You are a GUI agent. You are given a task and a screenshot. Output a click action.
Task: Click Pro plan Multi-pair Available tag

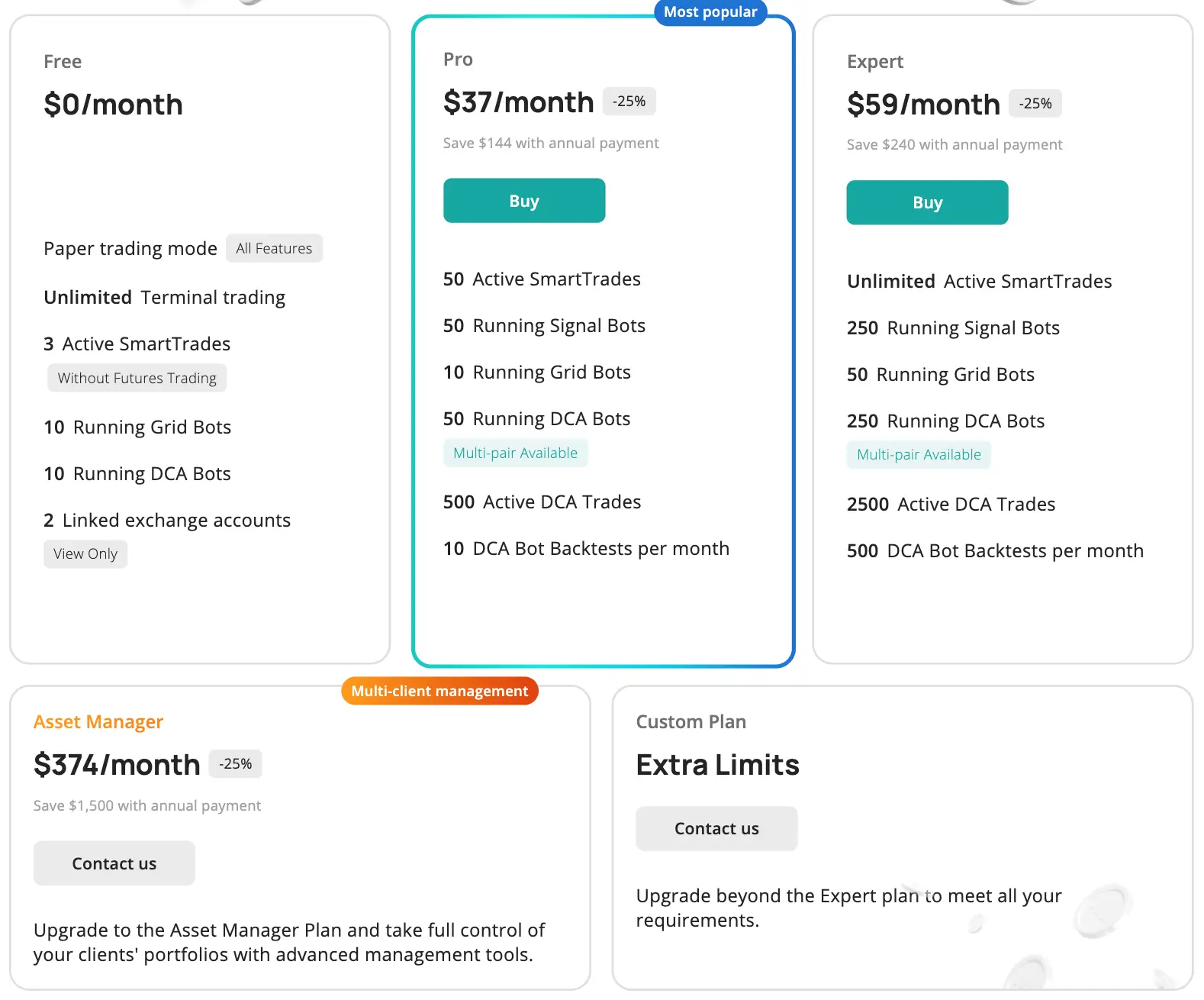pyautogui.click(x=515, y=453)
